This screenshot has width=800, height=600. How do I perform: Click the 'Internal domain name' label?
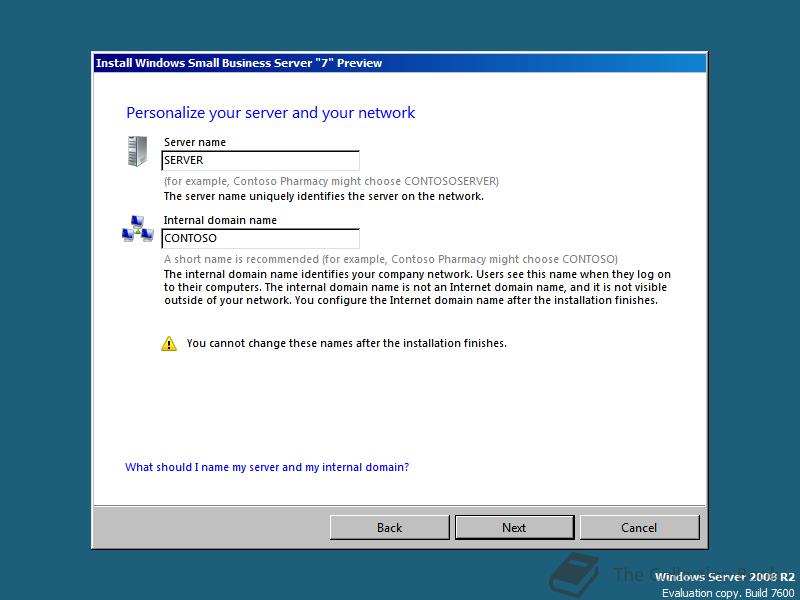(x=220, y=220)
